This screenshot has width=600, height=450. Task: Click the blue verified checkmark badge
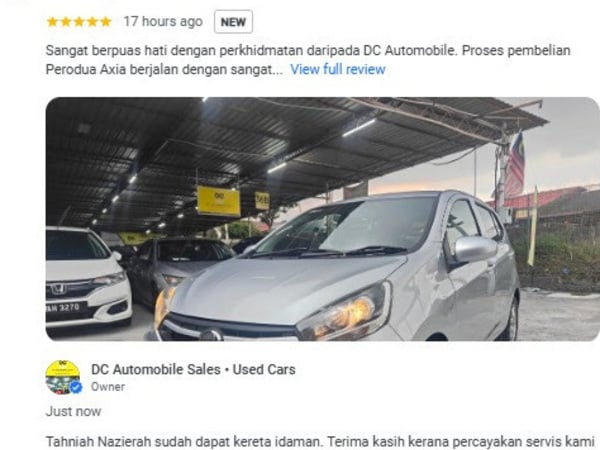(76, 387)
